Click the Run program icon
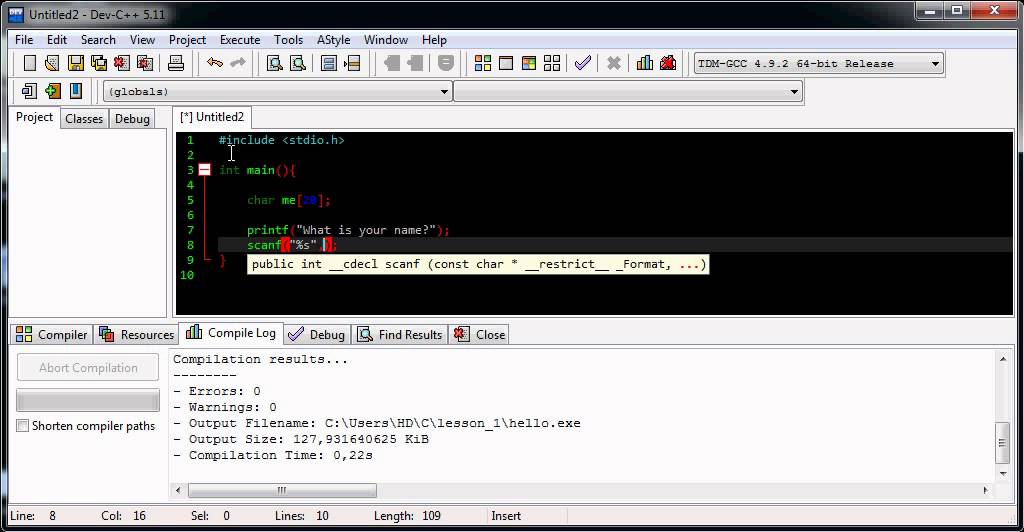The width and height of the screenshot is (1024, 532). pyautogui.click(x=505, y=63)
